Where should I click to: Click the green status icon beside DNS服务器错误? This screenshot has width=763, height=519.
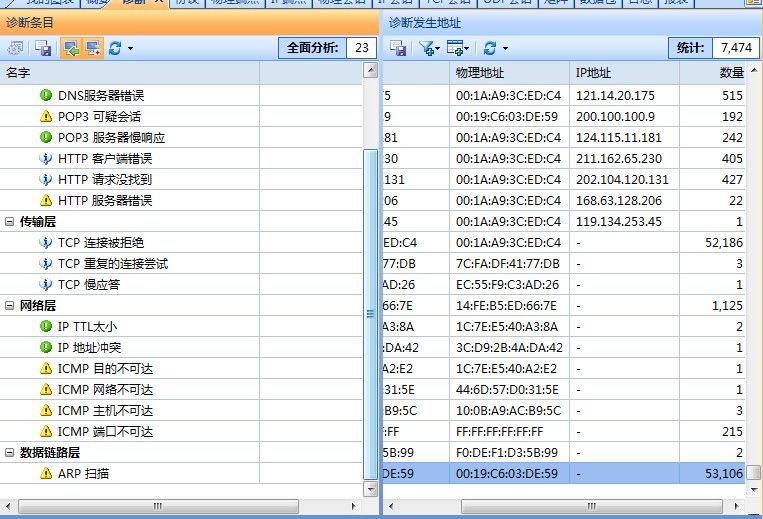pyautogui.click(x=46, y=95)
